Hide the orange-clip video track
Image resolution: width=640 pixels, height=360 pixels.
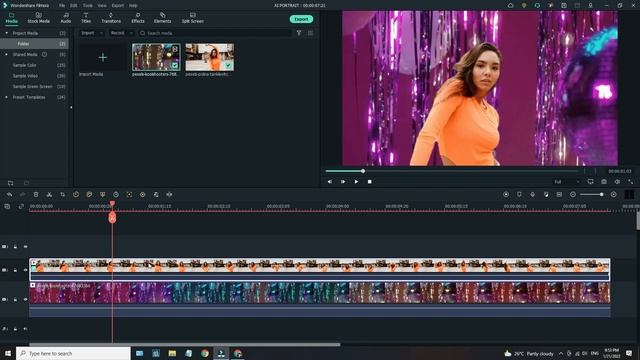(x=25, y=270)
